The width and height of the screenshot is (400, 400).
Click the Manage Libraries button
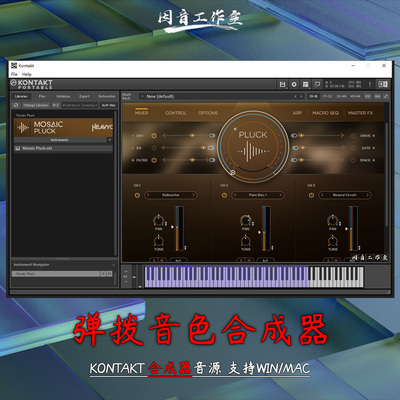point(36,105)
